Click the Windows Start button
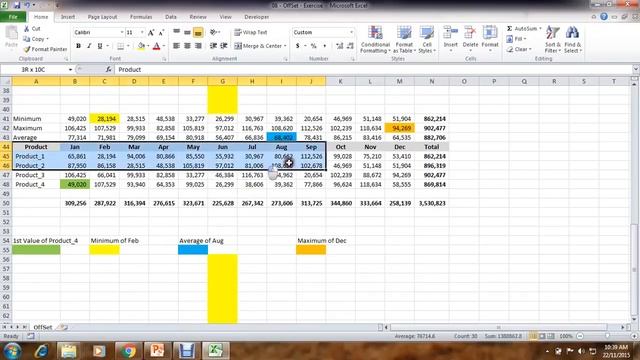 (12, 351)
